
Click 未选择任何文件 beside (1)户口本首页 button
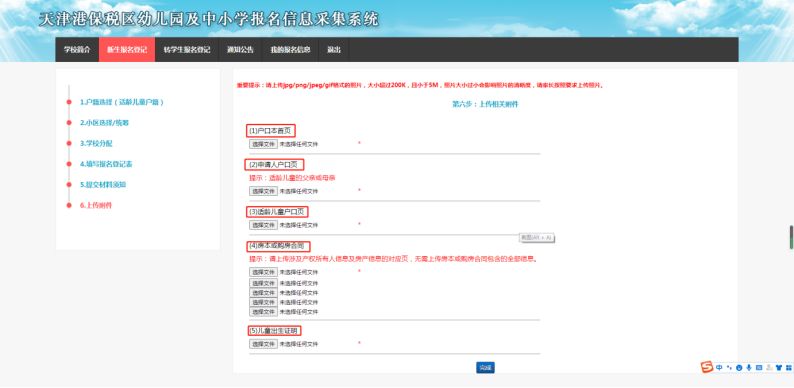pyautogui.click(x=299, y=144)
